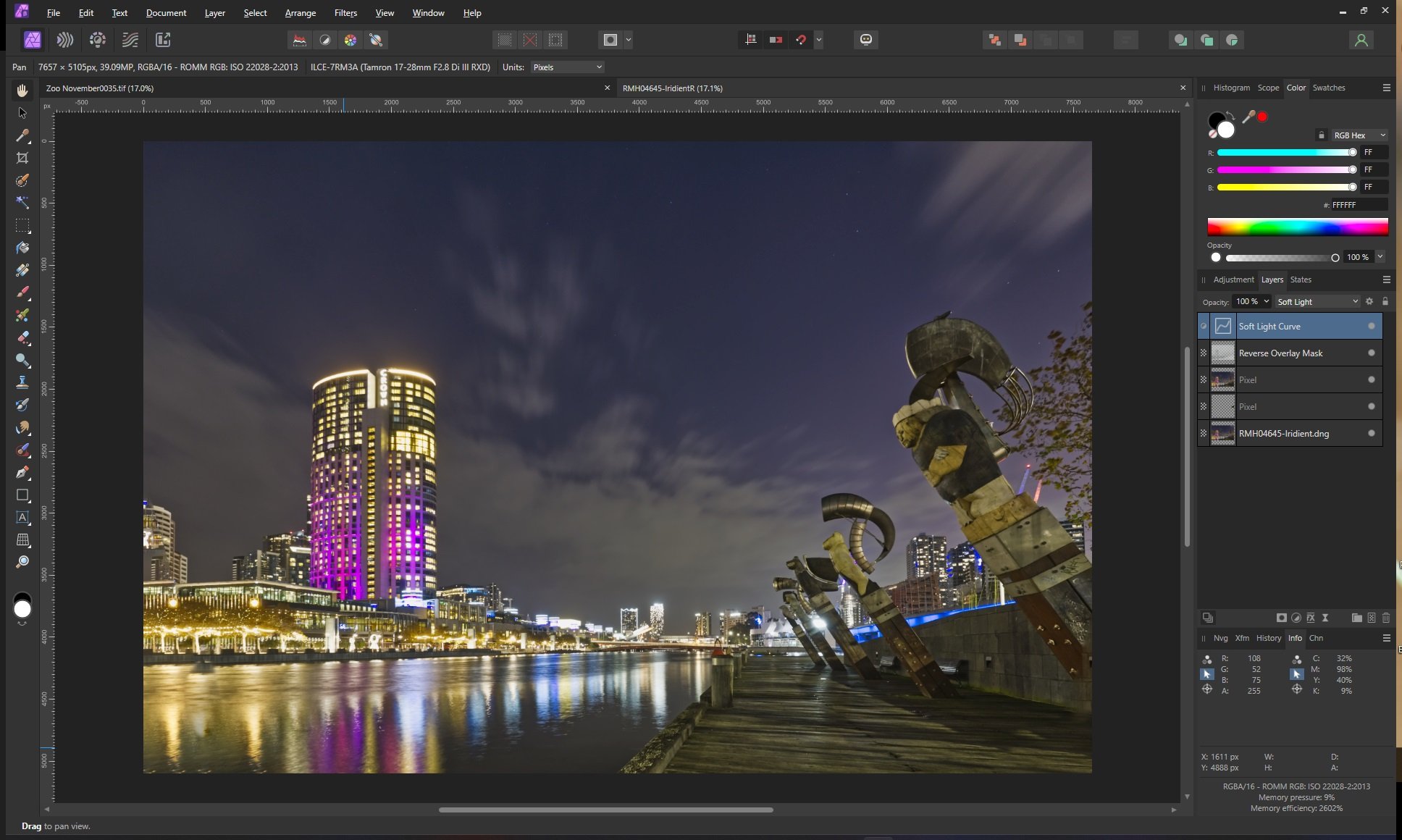Hide the Reverse Overlay Mask layer

click(1371, 353)
